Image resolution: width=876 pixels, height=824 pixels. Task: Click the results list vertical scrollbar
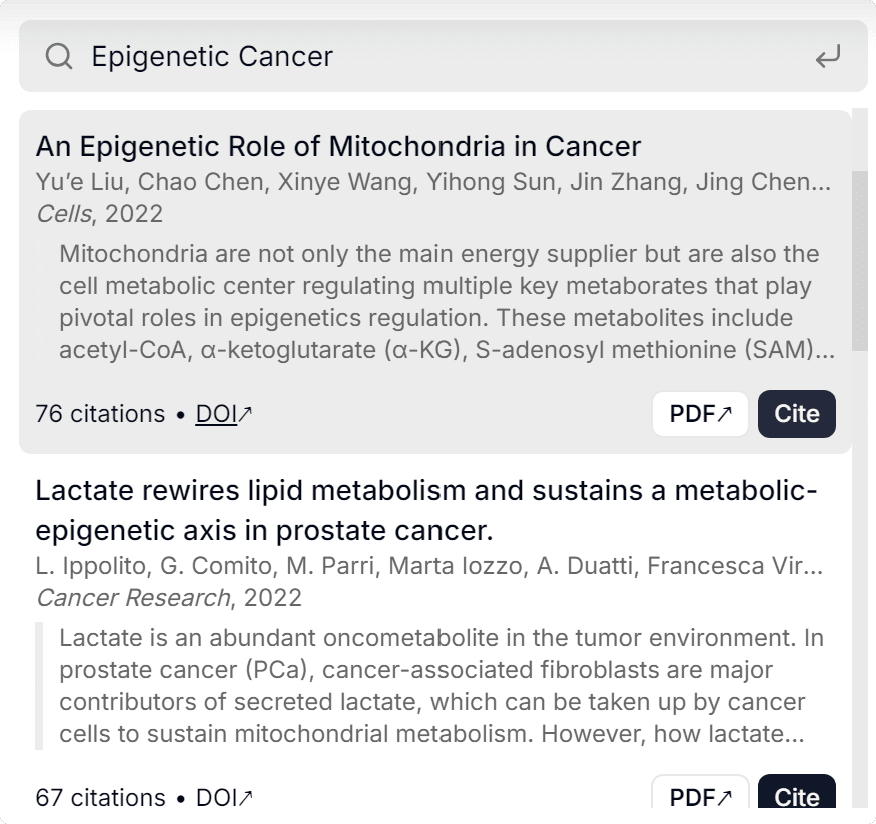(x=860, y=260)
